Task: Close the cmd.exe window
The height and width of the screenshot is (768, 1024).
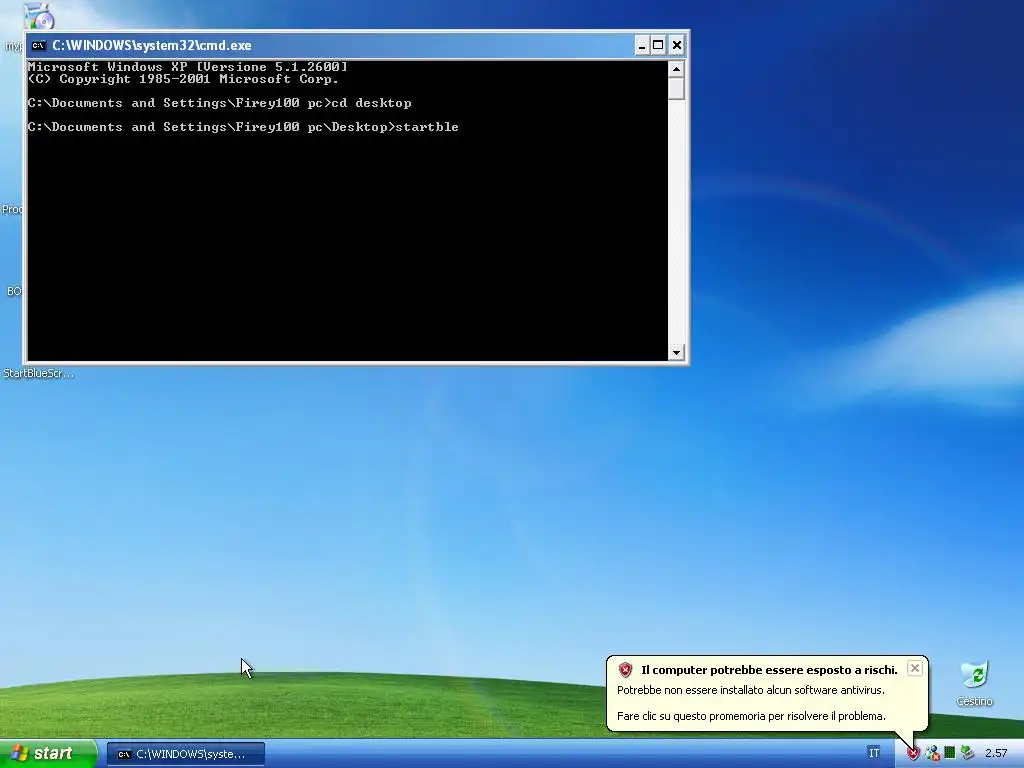Action: point(677,45)
